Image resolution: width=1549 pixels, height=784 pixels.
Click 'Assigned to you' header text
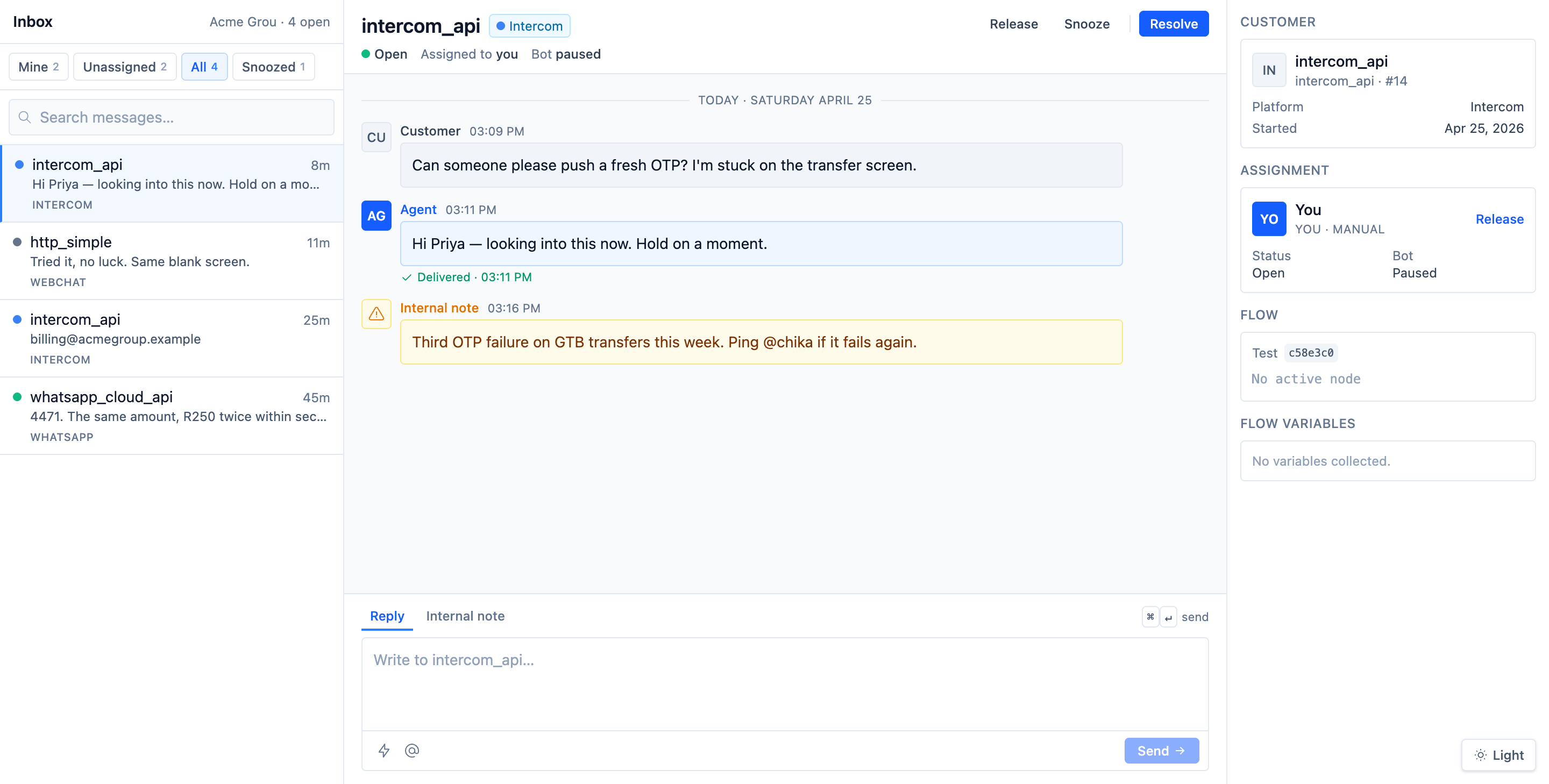coord(469,54)
